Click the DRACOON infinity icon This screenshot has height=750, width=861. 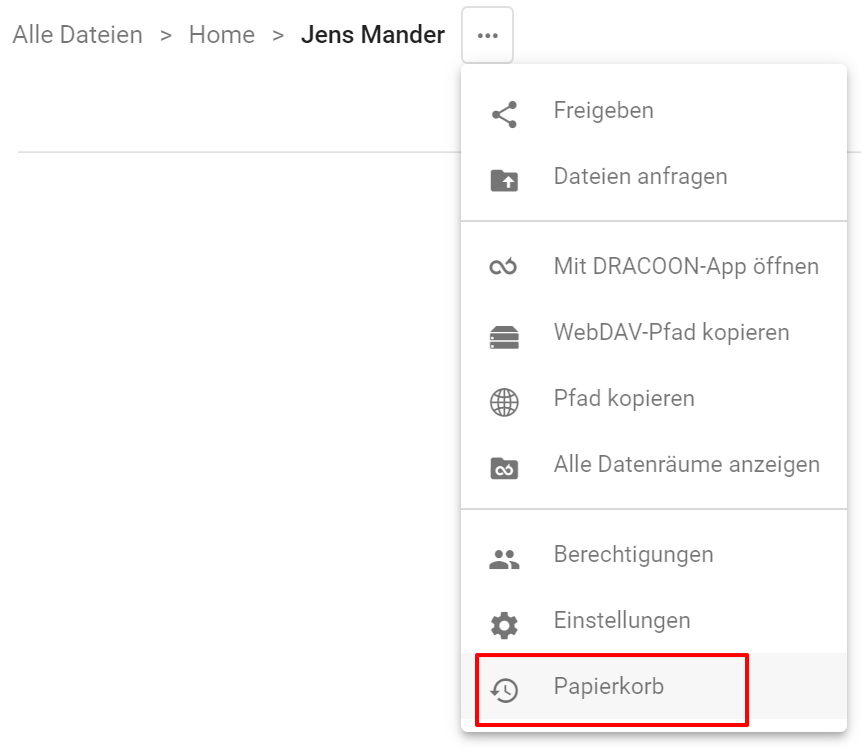point(504,266)
